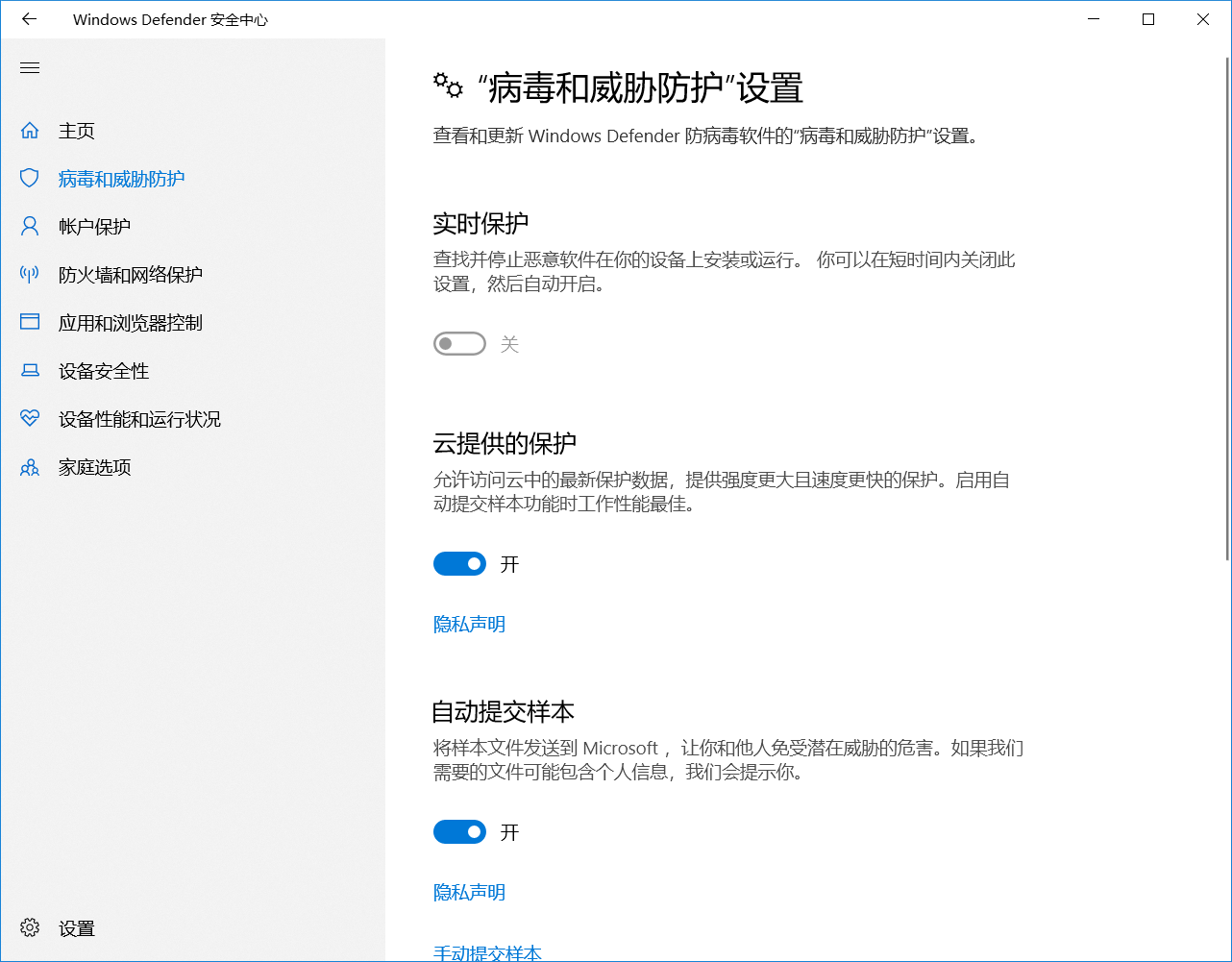Turn off the 云提供的保护 toggle
The width and height of the screenshot is (1232, 962).
pyautogui.click(x=459, y=564)
